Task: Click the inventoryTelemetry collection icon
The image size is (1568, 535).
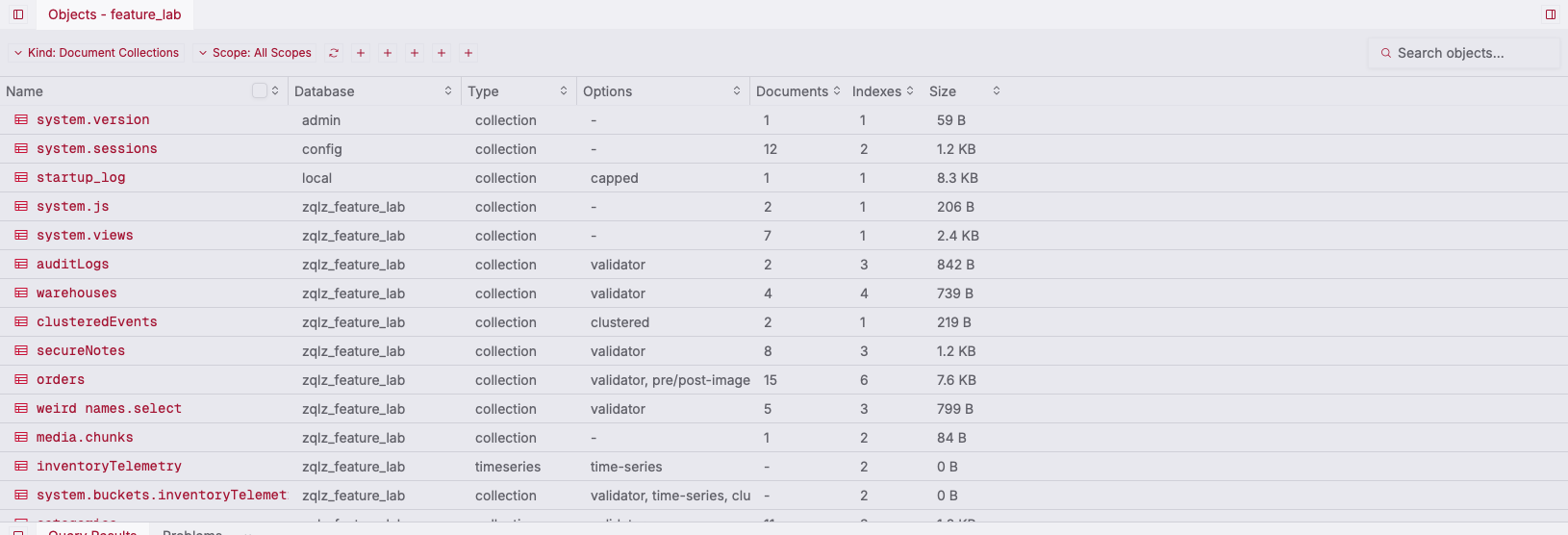Action: (21, 467)
